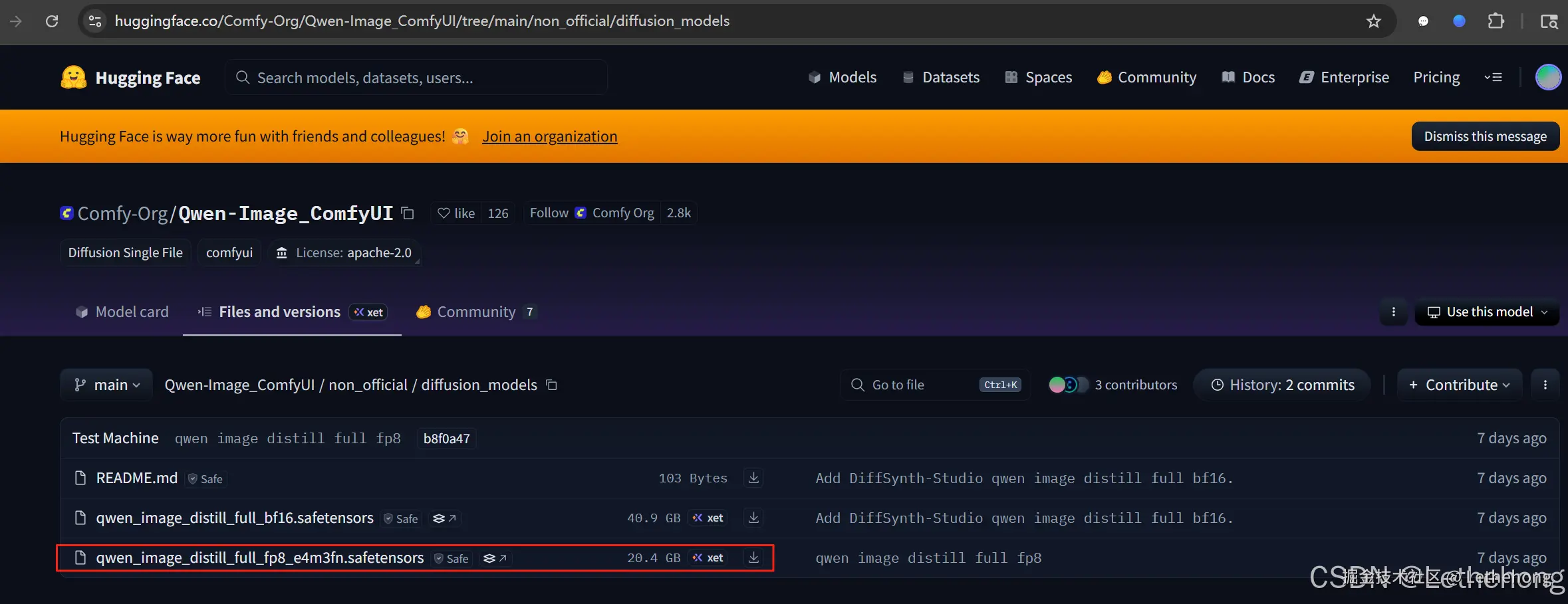This screenshot has width=1568, height=604.
Task: Download qwen_image_distill_full_fp8_e4m3fn.safetensors
Action: pos(753,557)
